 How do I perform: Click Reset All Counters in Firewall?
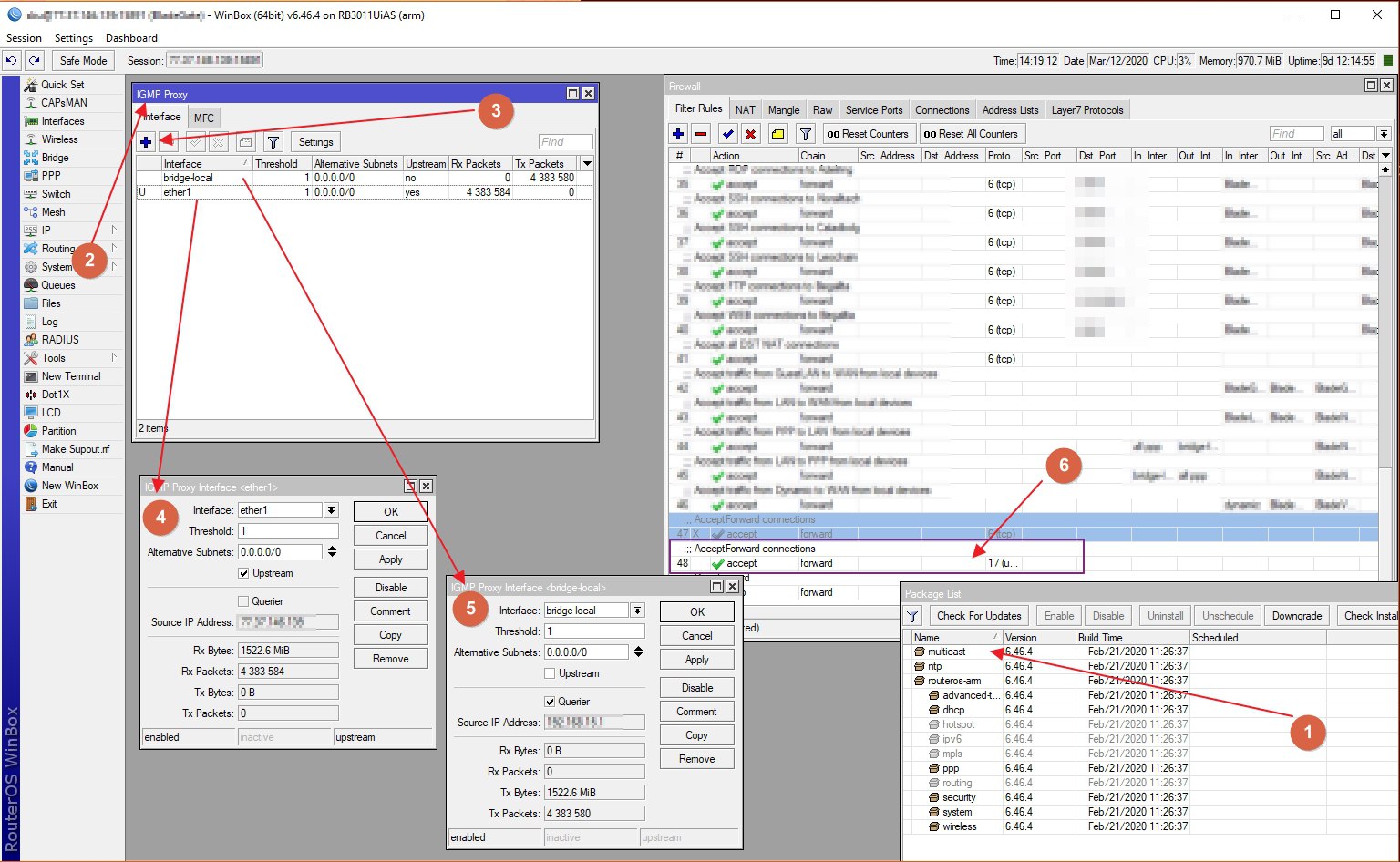[x=971, y=134]
